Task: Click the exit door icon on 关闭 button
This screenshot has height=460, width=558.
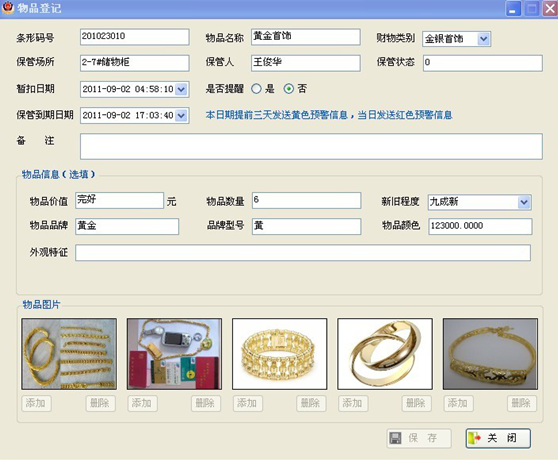Action: [475, 438]
